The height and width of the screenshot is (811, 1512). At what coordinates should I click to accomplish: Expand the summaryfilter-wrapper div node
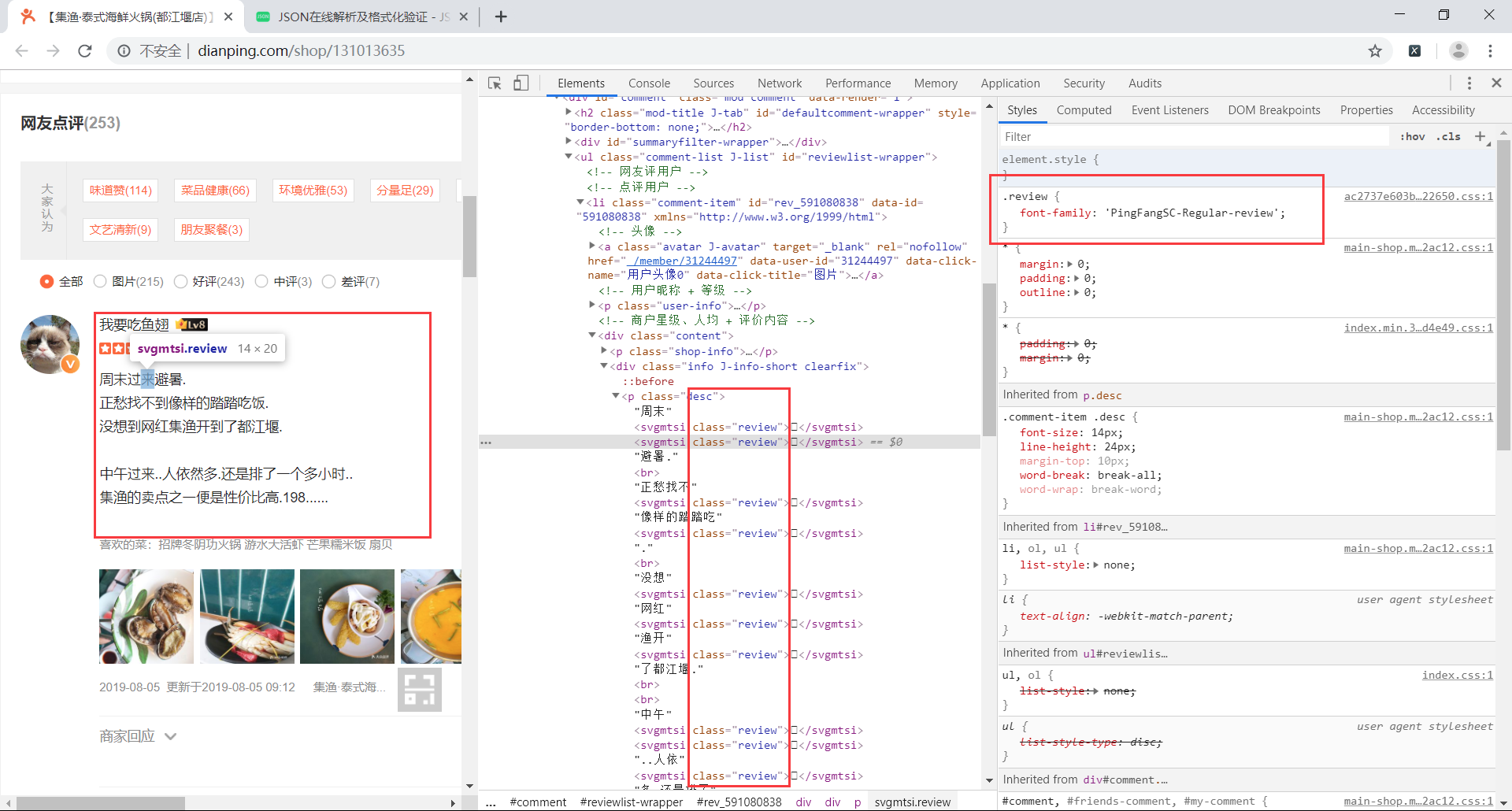coord(569,142)
